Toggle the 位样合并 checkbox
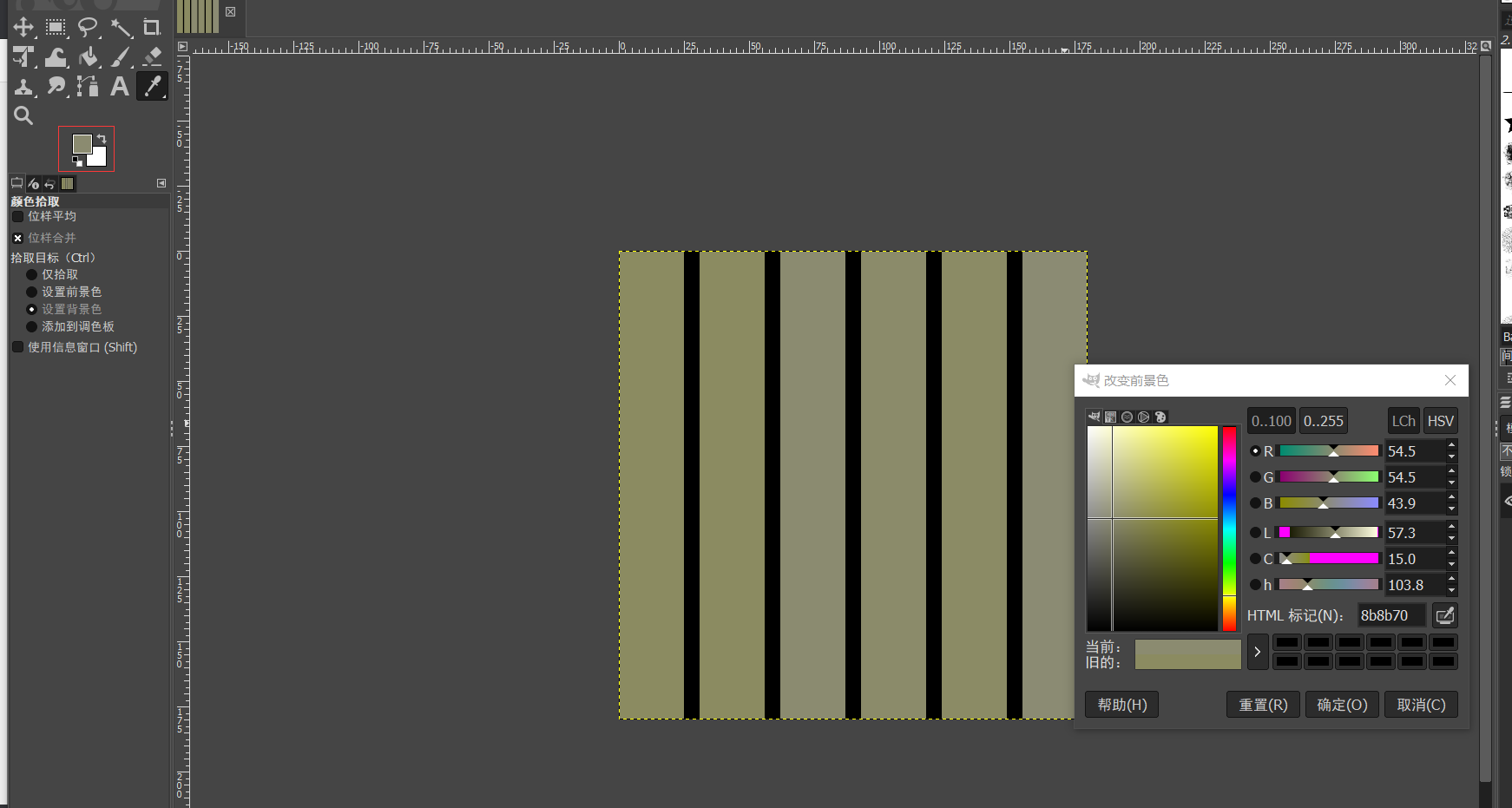Image resolution: width=1512 pixels, height=808 pixels. (17, 238)
